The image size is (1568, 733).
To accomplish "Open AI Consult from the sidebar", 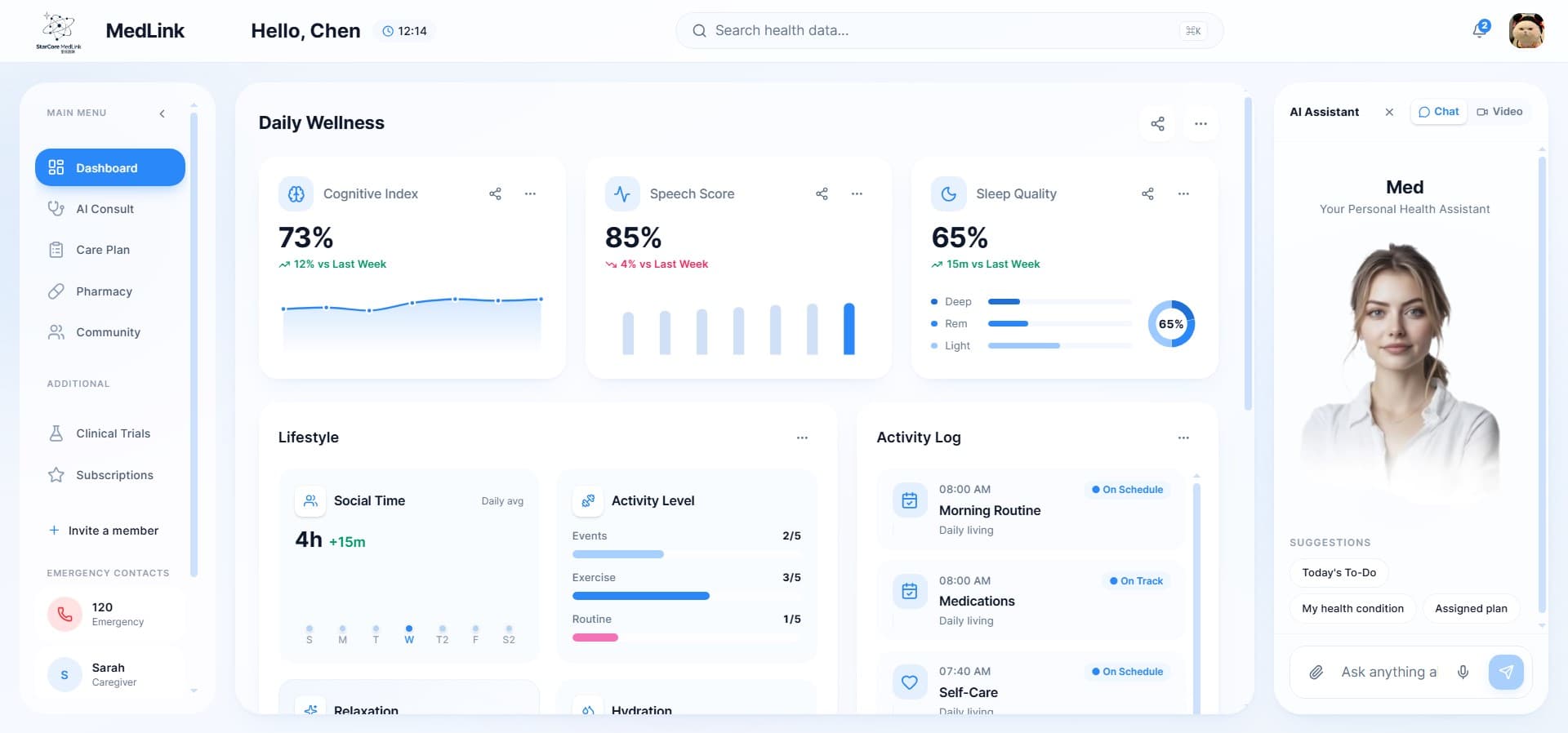I will coord(110,209).
